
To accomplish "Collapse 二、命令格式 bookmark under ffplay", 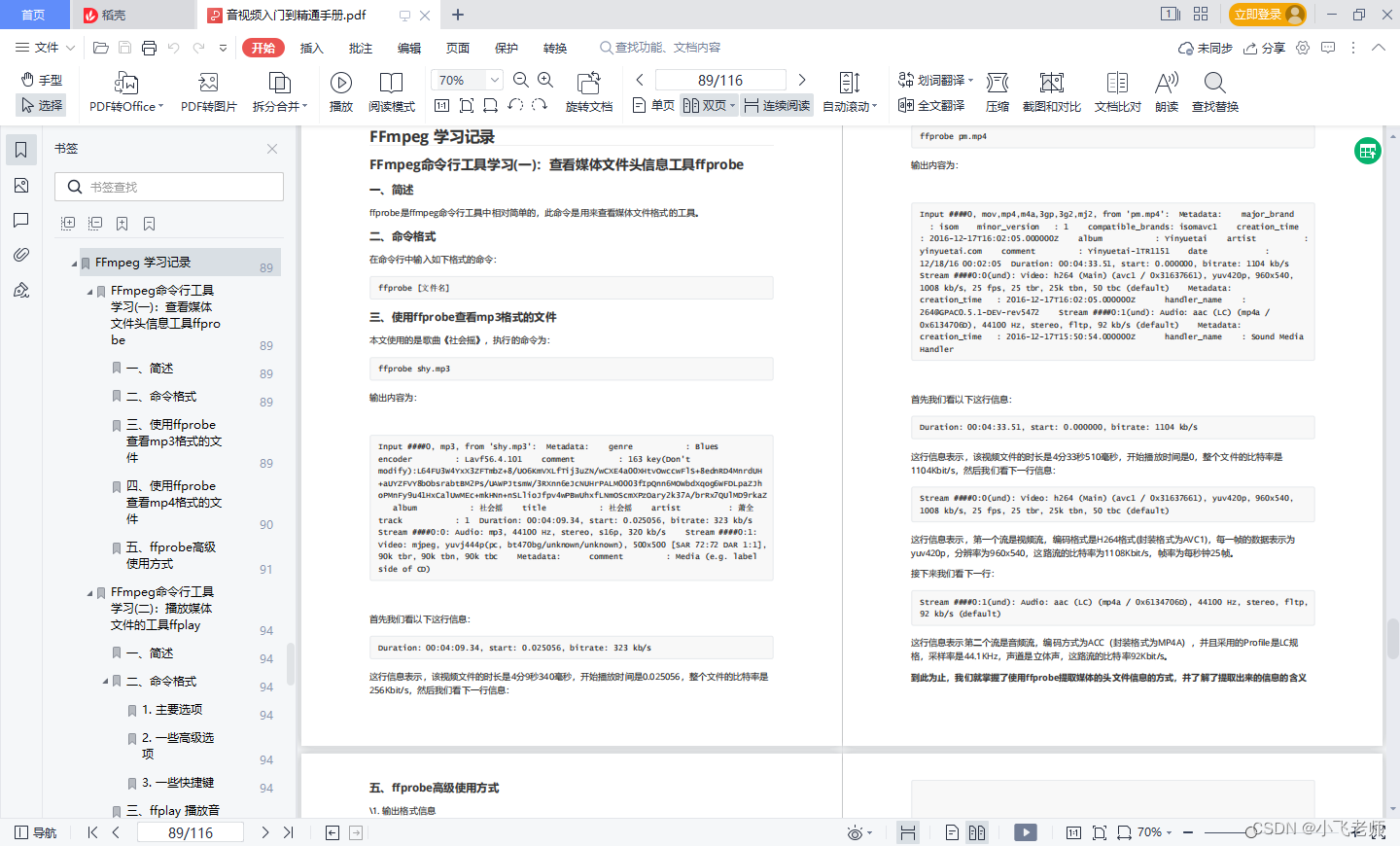I will (x=106, y=681).
